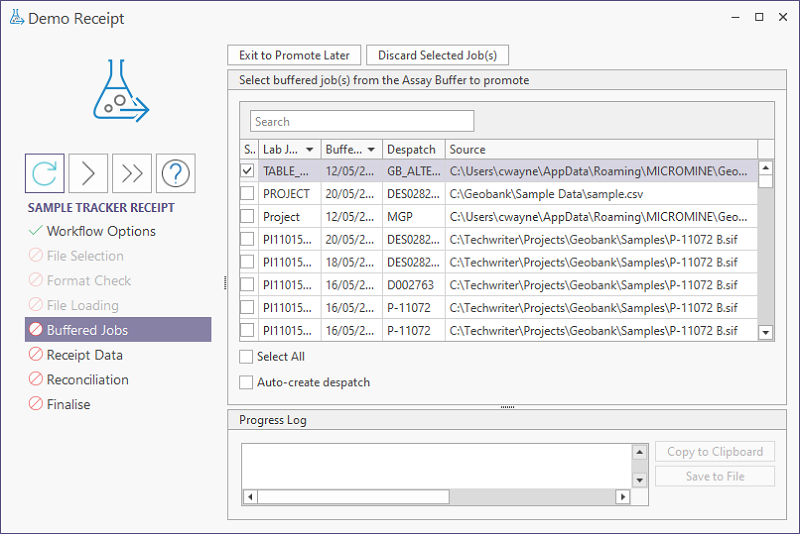This screenshot has height=534, width=800.
Task: Click into the Search input field
Action: (362, 122)
